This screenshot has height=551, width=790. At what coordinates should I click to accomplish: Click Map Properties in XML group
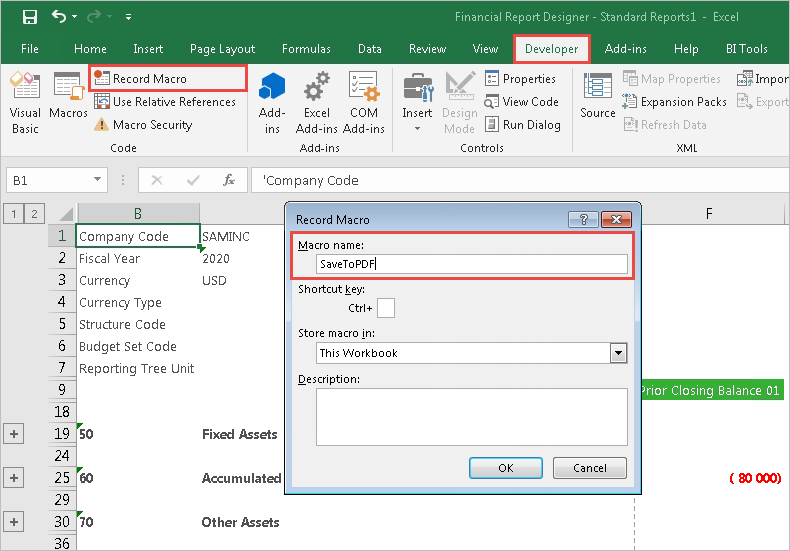click(x=672, y=79)
